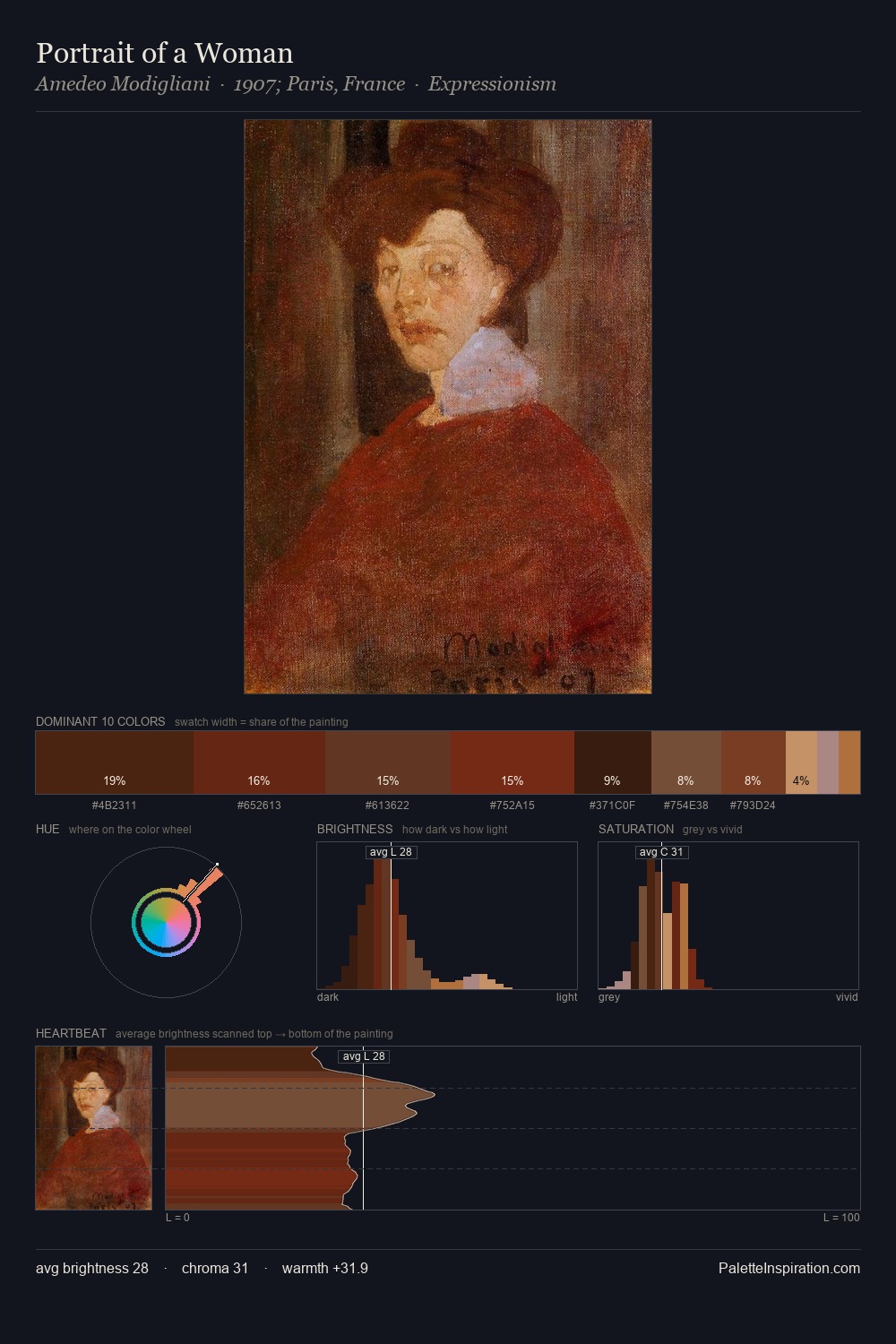Image resolution: width=896 pixels, height=1344 pixels.
Task: Pick the 15% #613622 brown swatch
Action: tap(388, 762)
